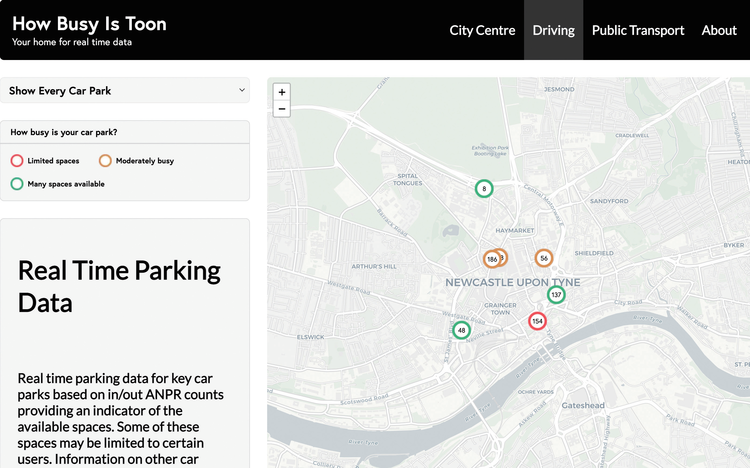Click the SANDYFORD map label
Screen dimensions: 750x468
[609, 201]
